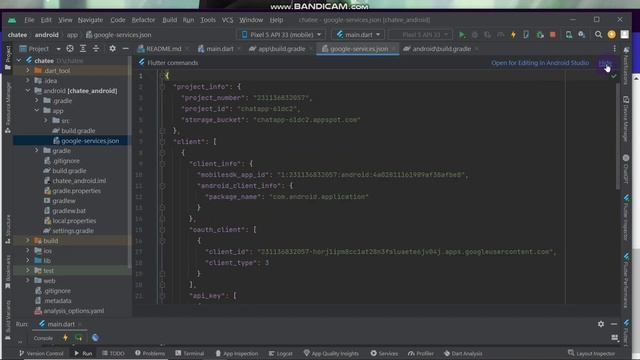Expand the .dart_tool folder
The width and height of the screenshot is (640, 360).
[x=28, y=70]
